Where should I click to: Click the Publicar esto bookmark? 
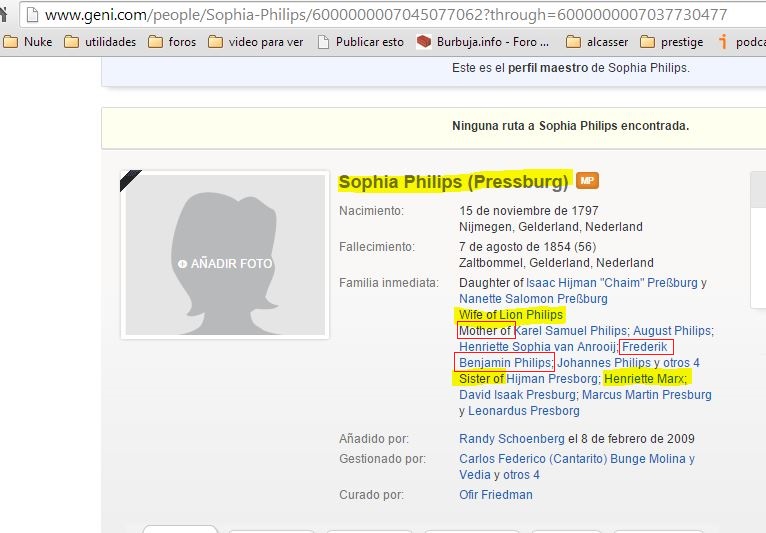[x=360, y=42]
